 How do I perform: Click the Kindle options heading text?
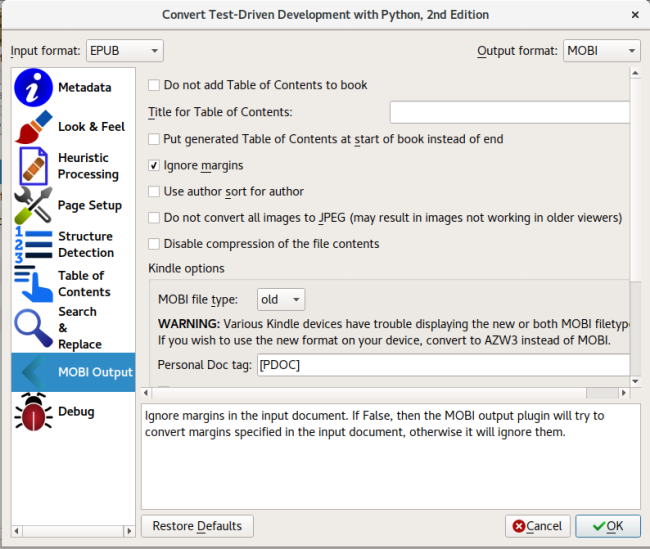tap(187, 268)
